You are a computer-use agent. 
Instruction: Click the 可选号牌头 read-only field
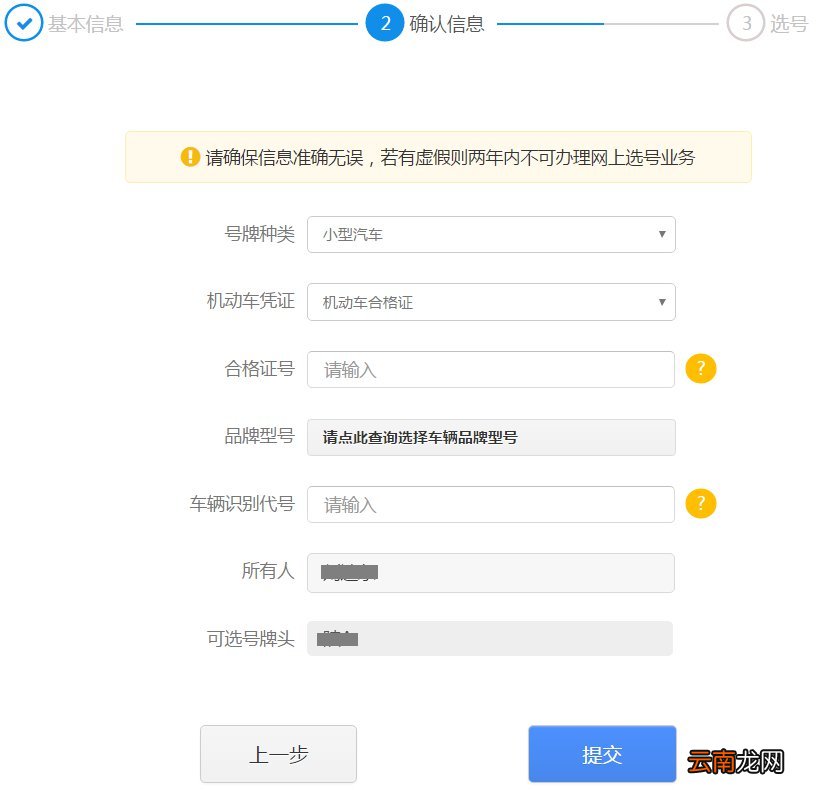490,639
